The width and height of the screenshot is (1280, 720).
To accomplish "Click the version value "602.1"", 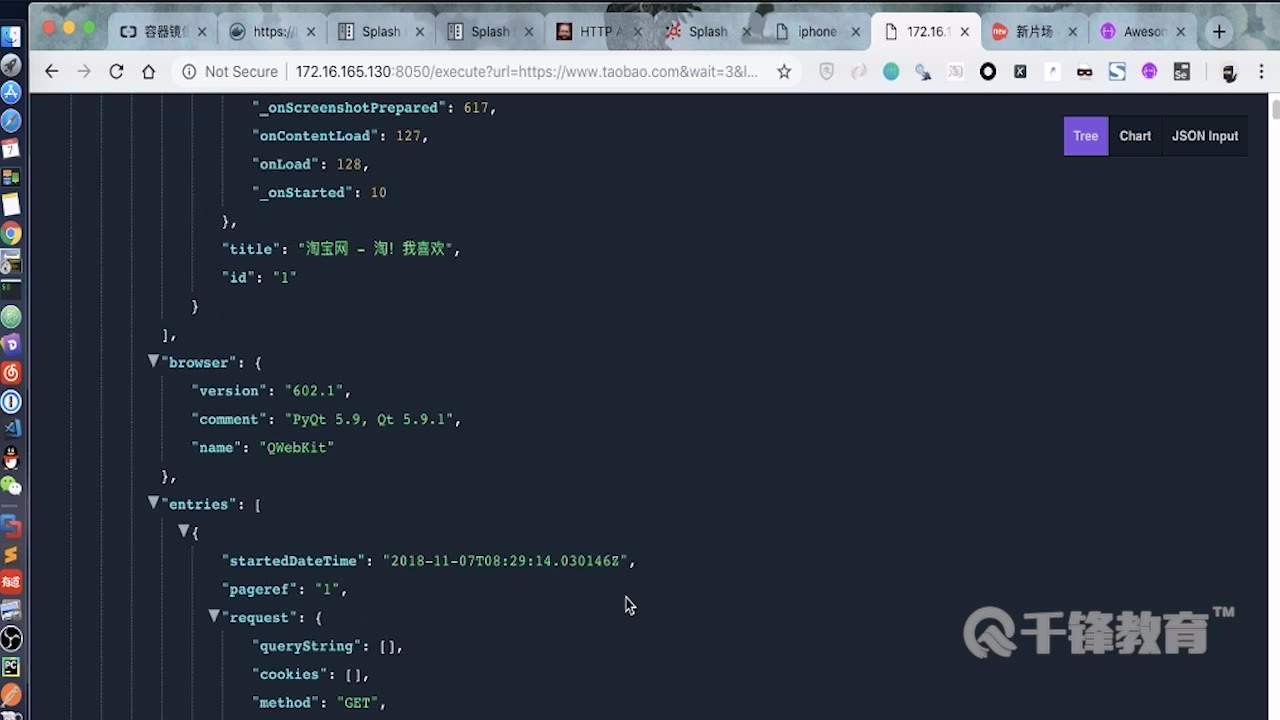I will [314, 390].
